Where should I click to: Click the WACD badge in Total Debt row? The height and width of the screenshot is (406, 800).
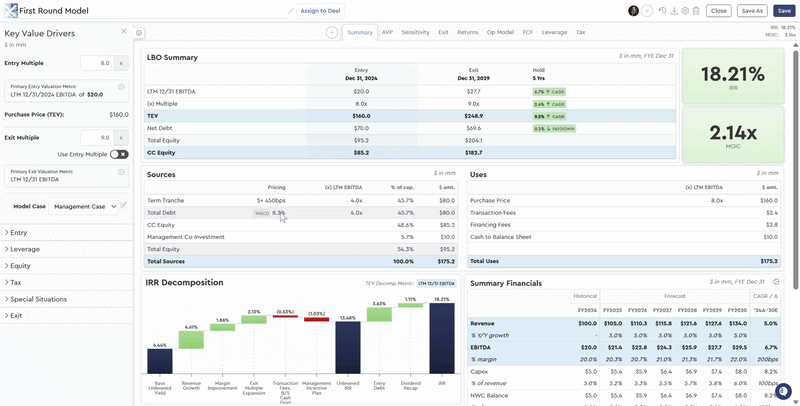click(x=262, y=213)
